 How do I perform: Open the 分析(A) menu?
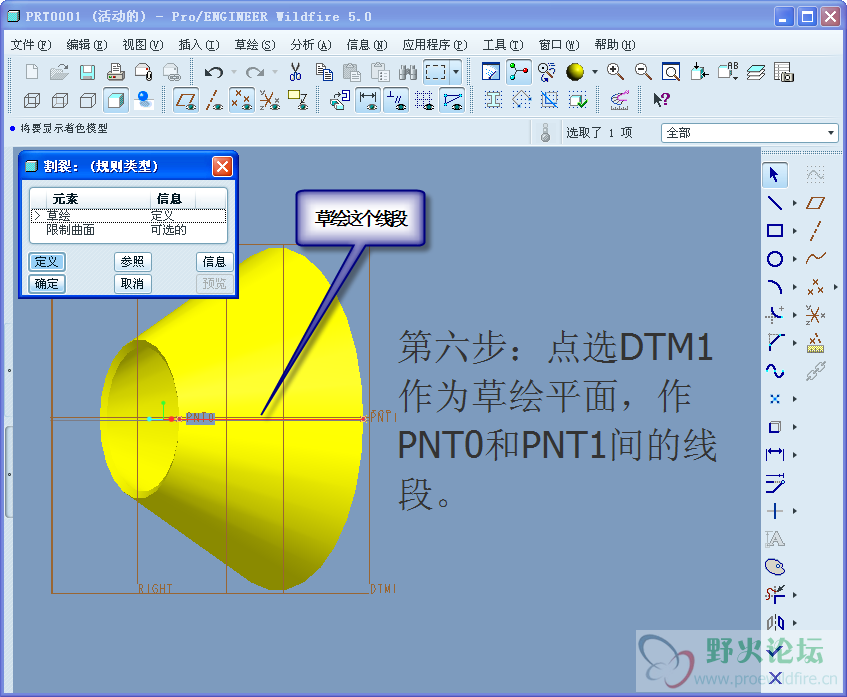pyautogui.click(x=311, y=45)
